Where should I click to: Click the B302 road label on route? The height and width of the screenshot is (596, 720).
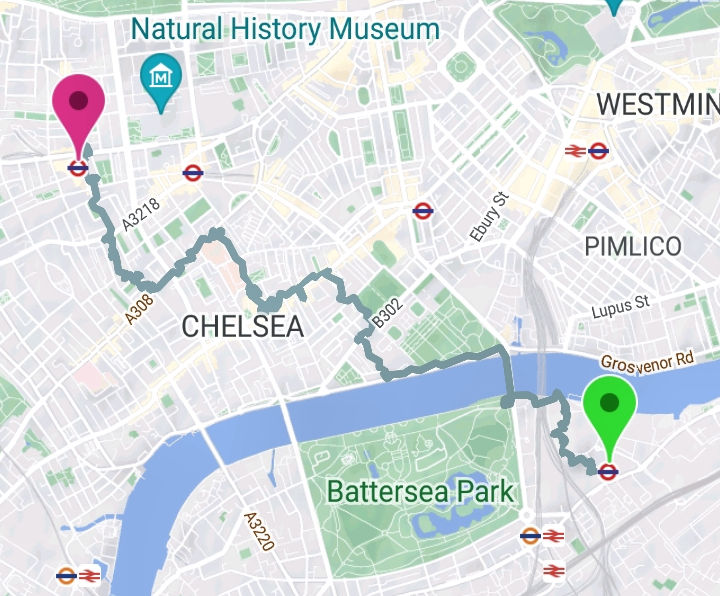(388, 313)
